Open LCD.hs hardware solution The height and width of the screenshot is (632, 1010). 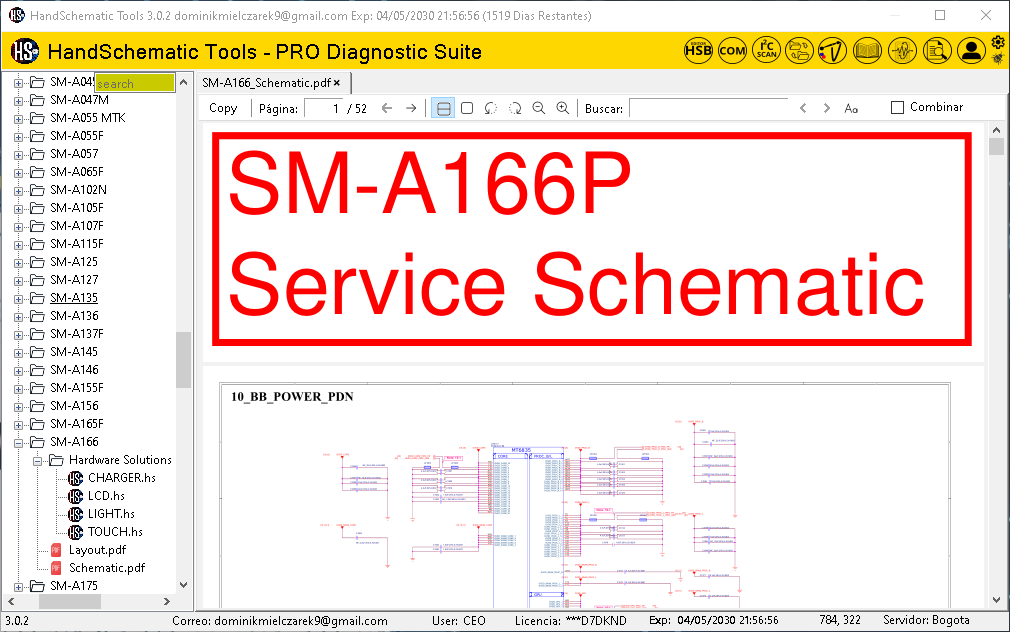click(x=106, y=495)
